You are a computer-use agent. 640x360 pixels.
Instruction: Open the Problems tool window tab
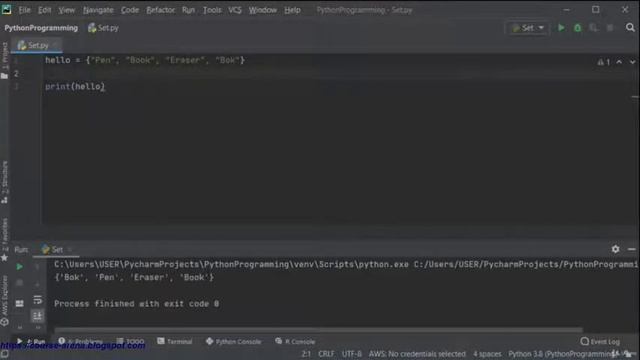[80, 341]
